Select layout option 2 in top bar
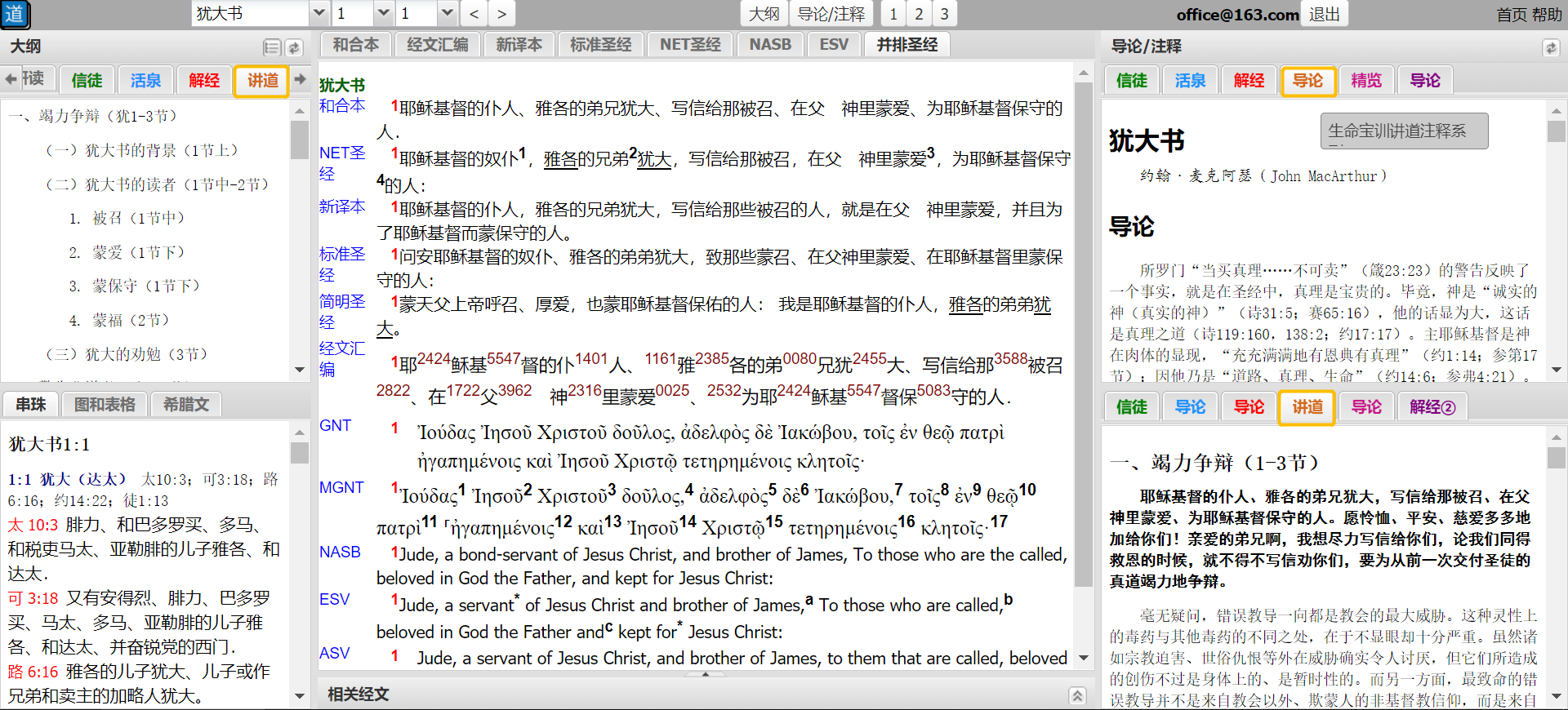 tap(919, 14)
